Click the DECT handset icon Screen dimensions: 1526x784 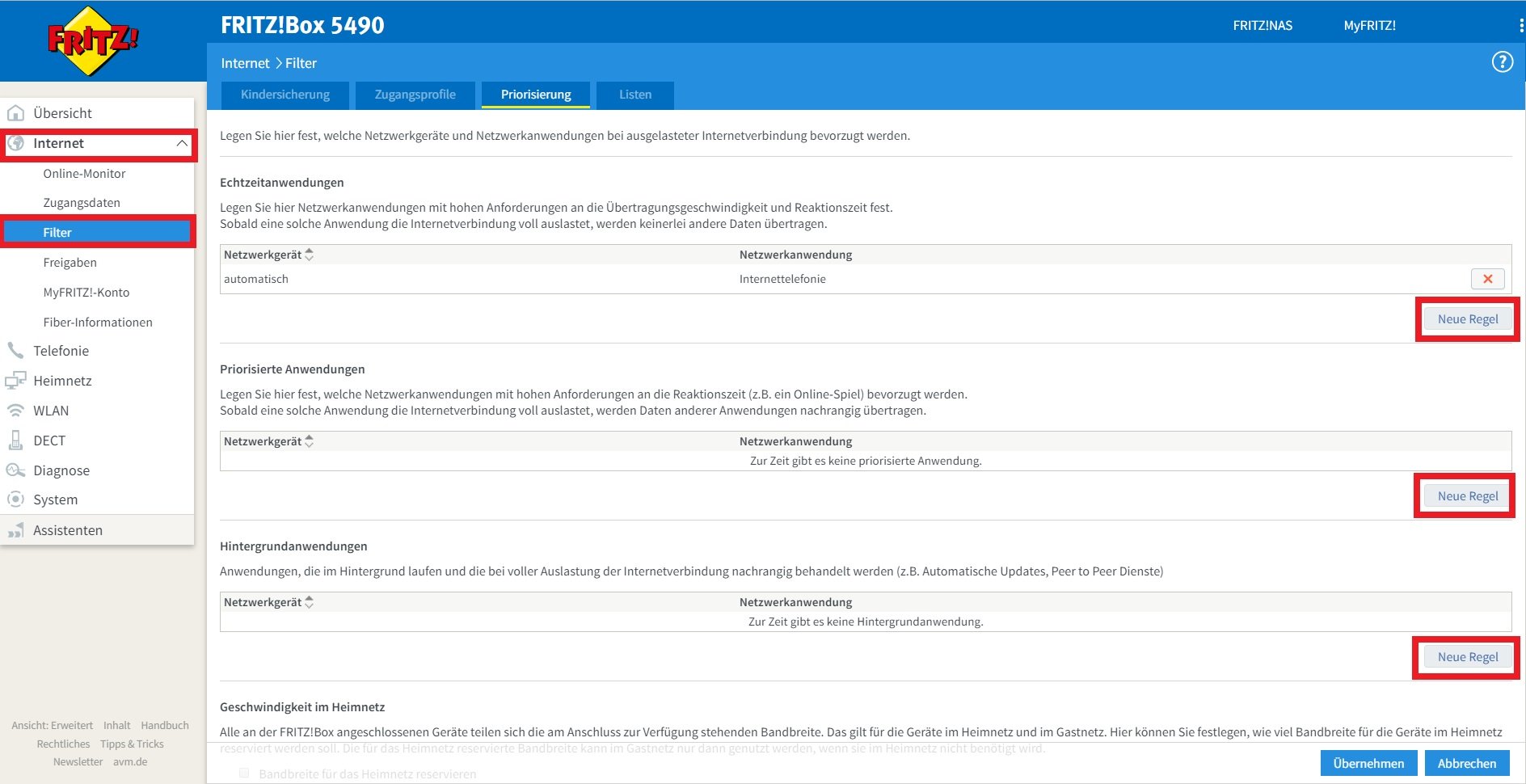point(15,440)
